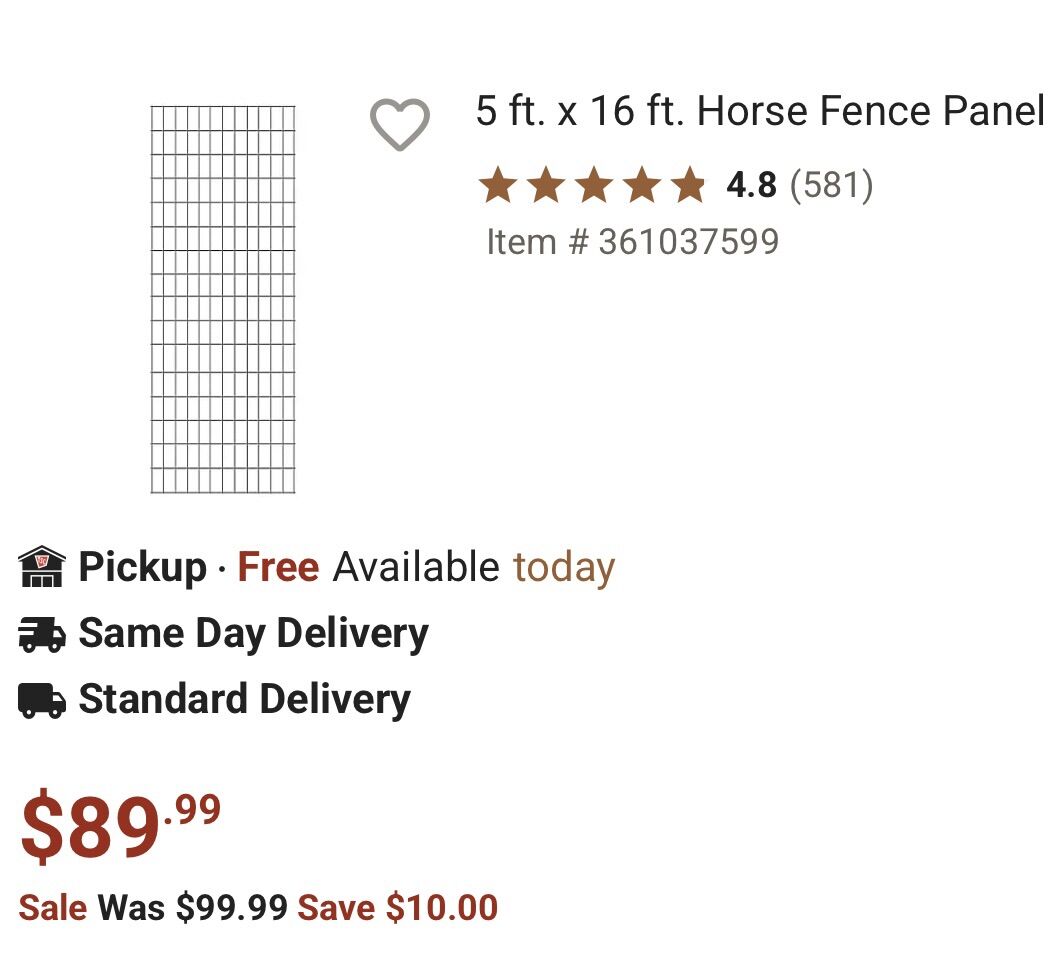The width and height of the screenshot is (1060, 955).
Task: Click the today availability link
Action: (564, 566)
